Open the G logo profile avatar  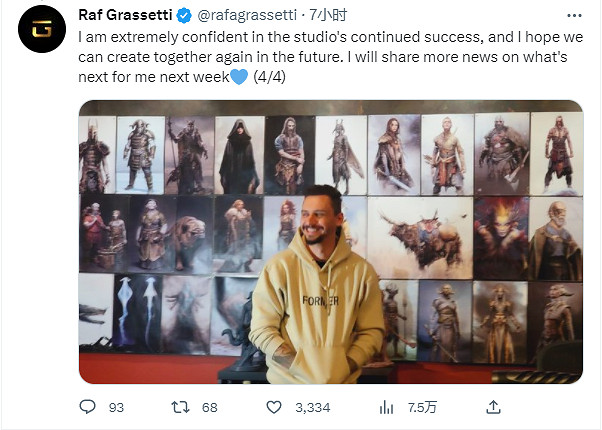click(41, 30)
